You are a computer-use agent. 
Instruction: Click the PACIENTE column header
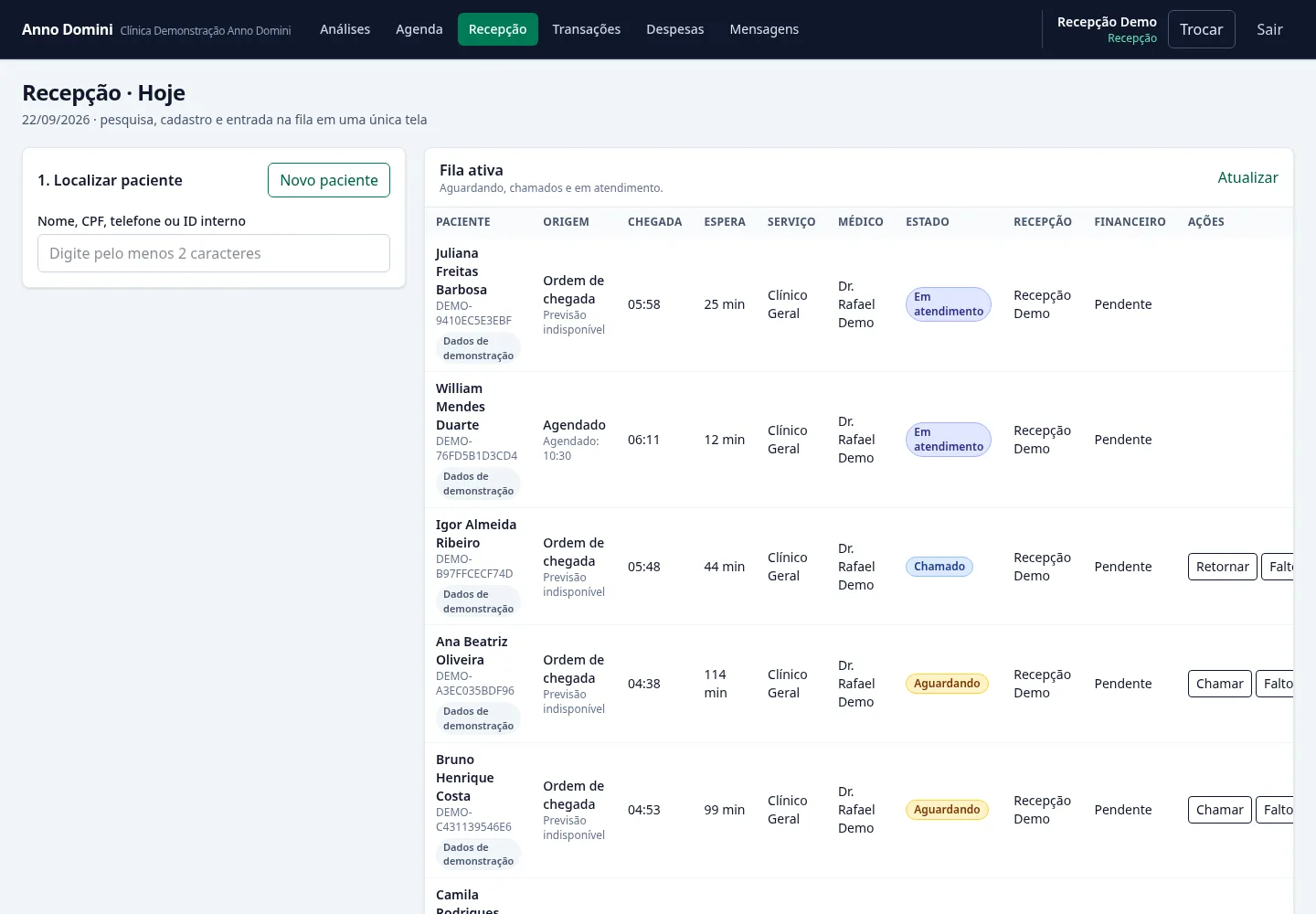463,222
